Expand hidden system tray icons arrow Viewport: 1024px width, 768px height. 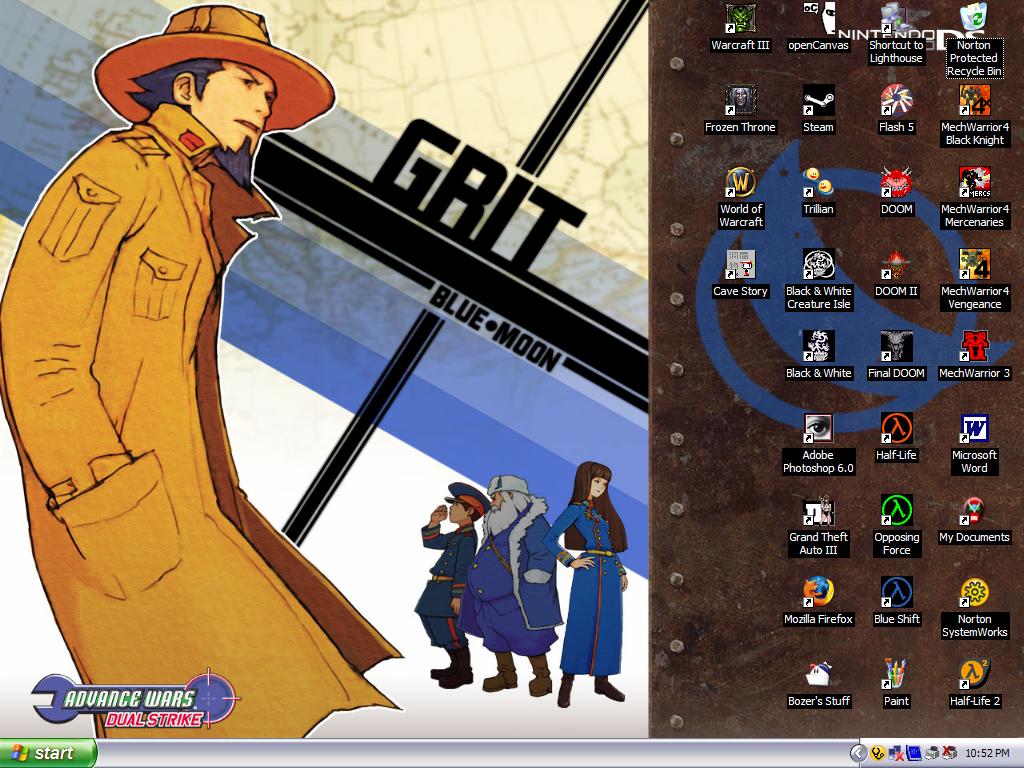[858, 753]
